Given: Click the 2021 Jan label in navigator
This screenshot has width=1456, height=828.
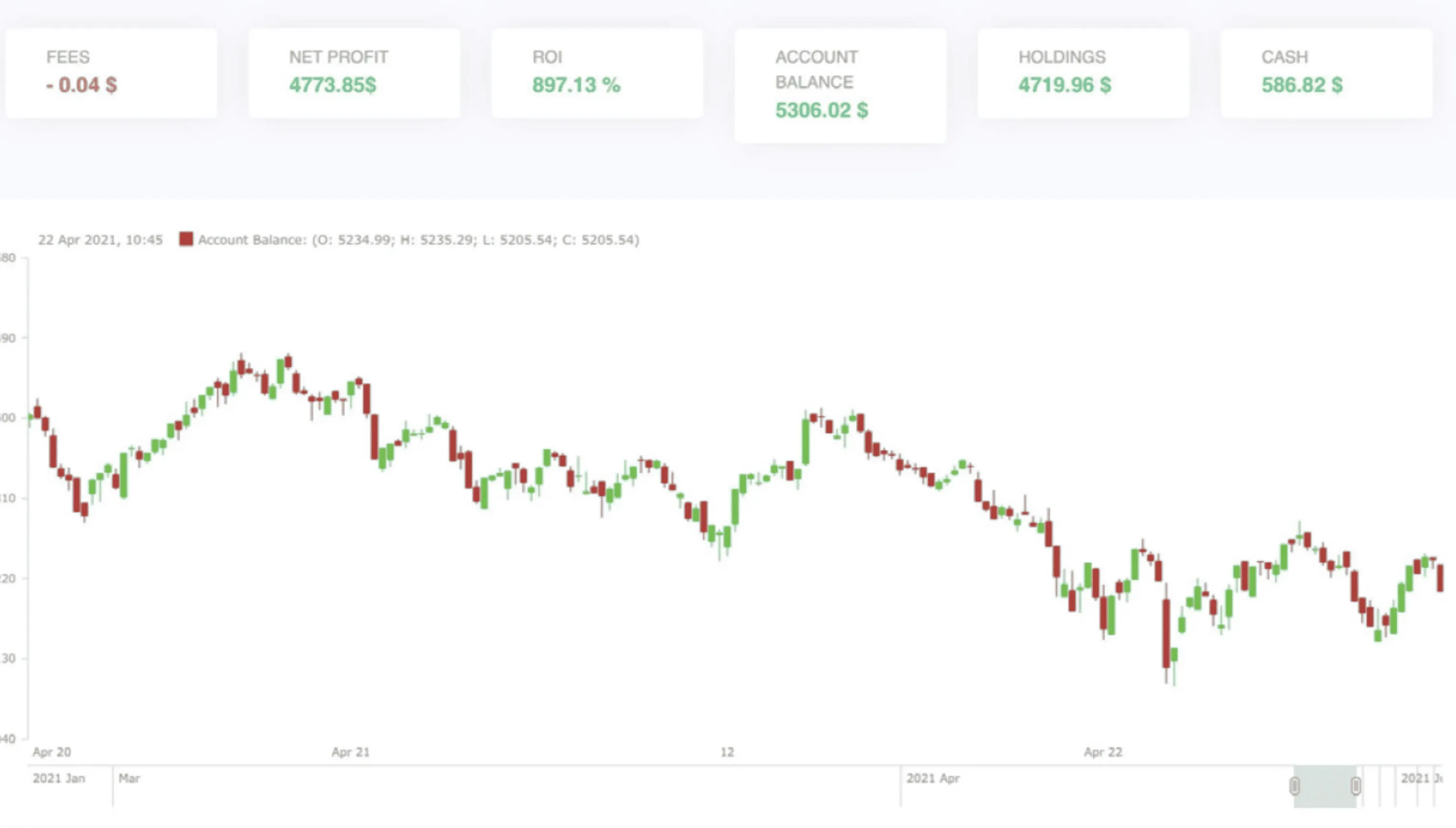Looking at the screenshot, I should tap(59, 778).
